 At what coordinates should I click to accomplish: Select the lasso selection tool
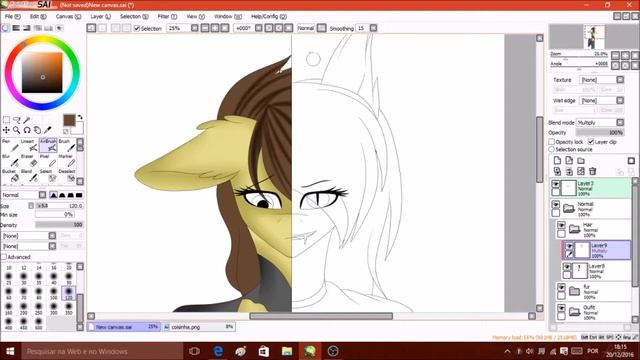click(17, 120)
